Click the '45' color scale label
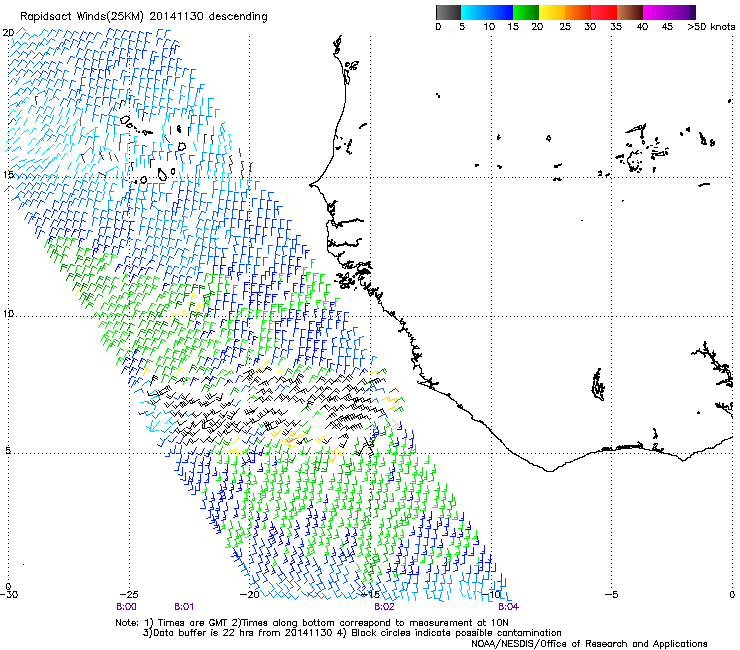The height and width of the screenshot is (650, 740). pyautogui.click(x=667, y=27)
